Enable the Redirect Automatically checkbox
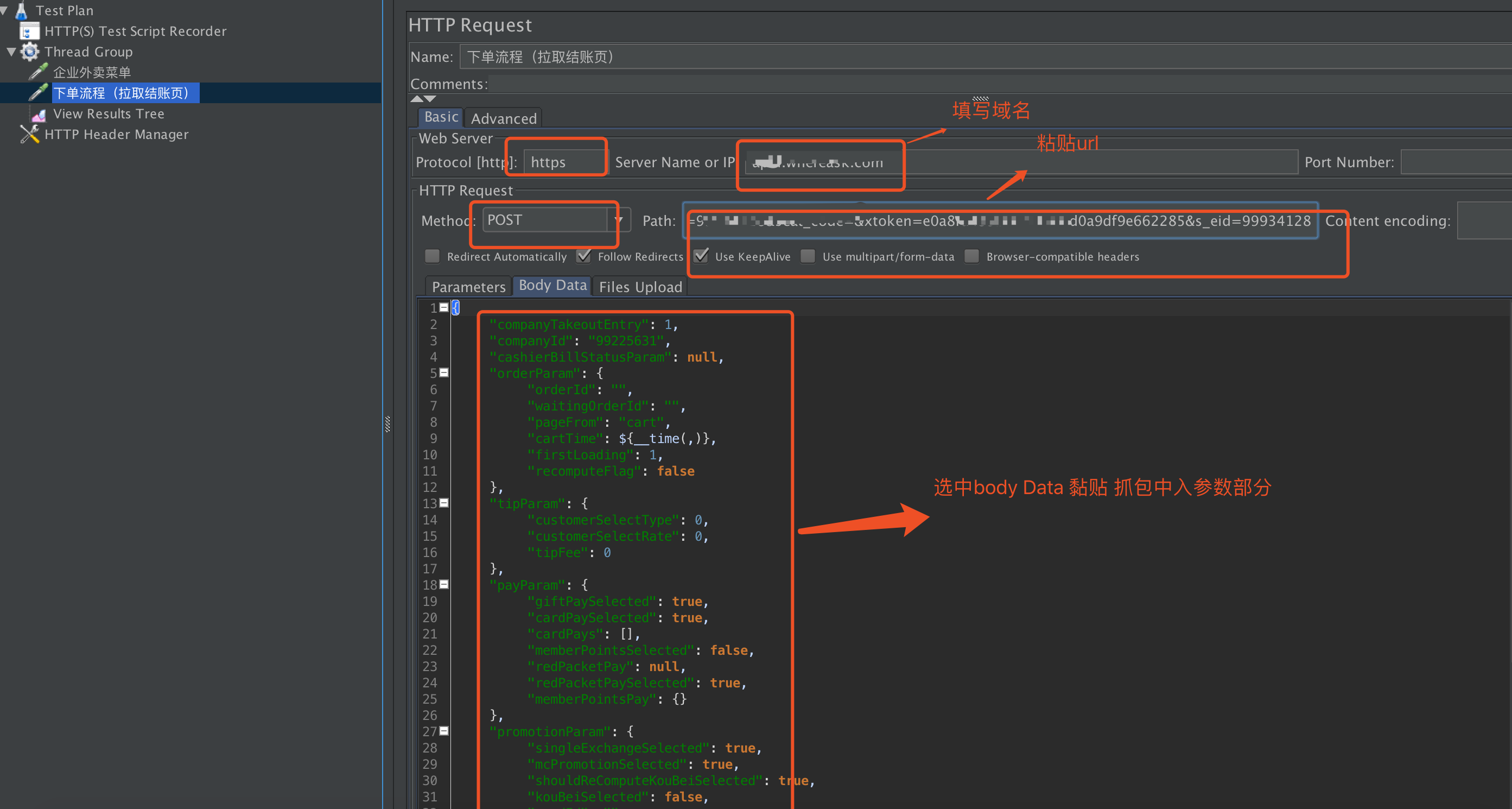This screenshot has width=1512, height=809. tap(433, 257)
